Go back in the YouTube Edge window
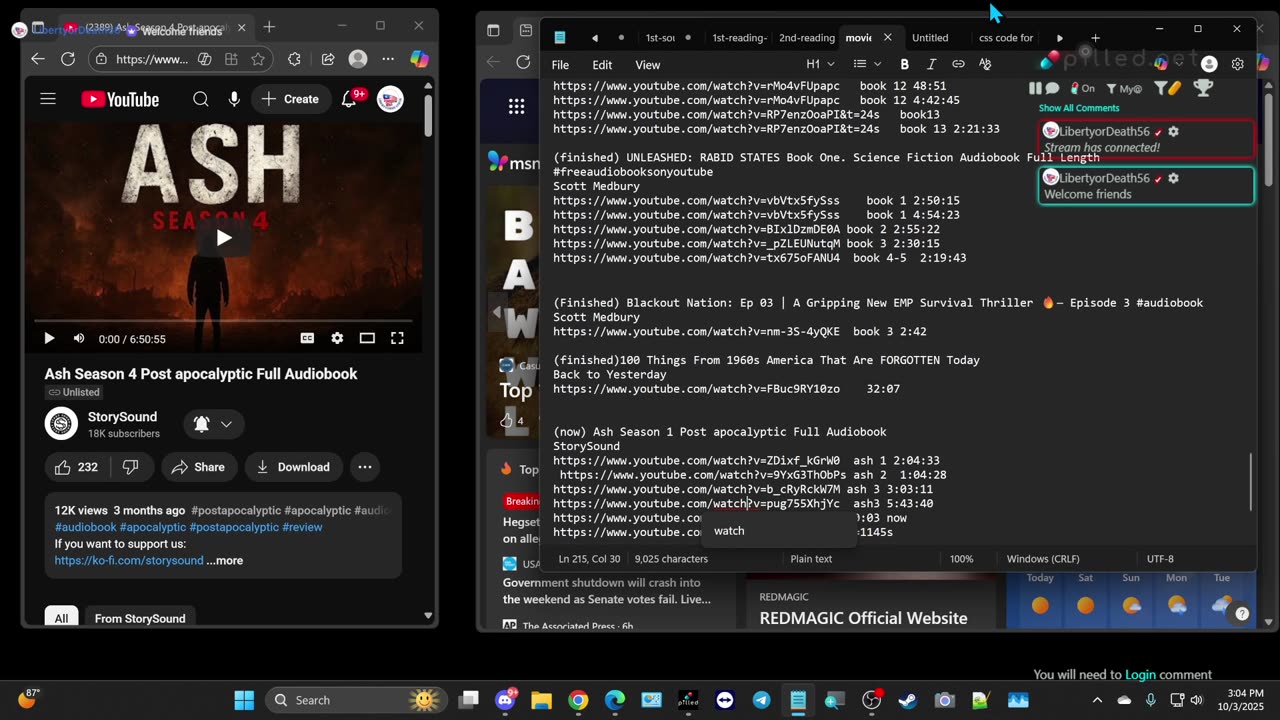This screenshot has width=1280, height=720. tap(38, 59)
